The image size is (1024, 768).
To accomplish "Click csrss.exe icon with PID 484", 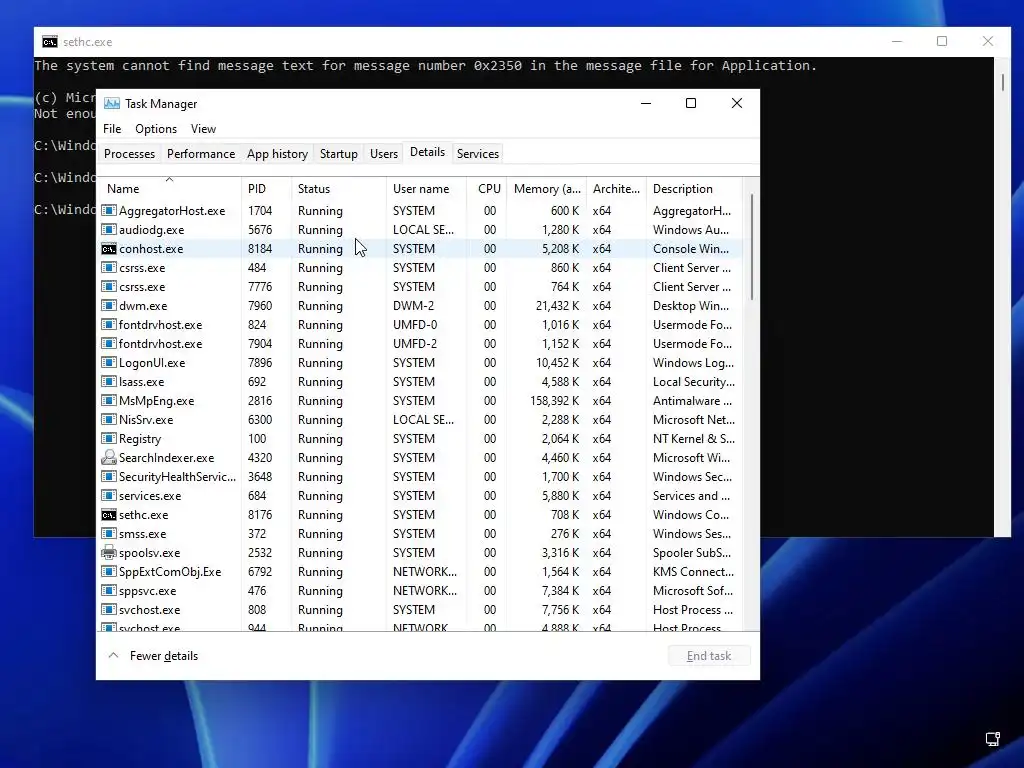I will [108, 268].
